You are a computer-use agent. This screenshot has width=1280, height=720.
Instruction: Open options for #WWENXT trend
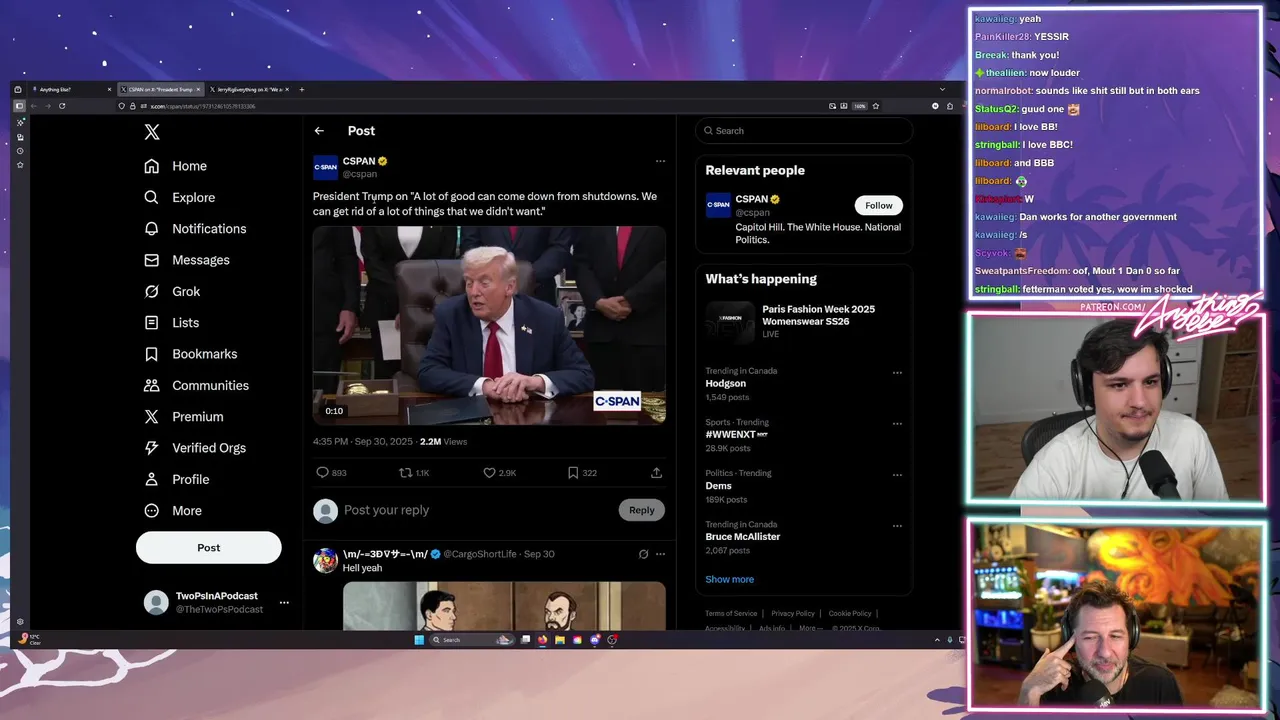pos(897,424)
